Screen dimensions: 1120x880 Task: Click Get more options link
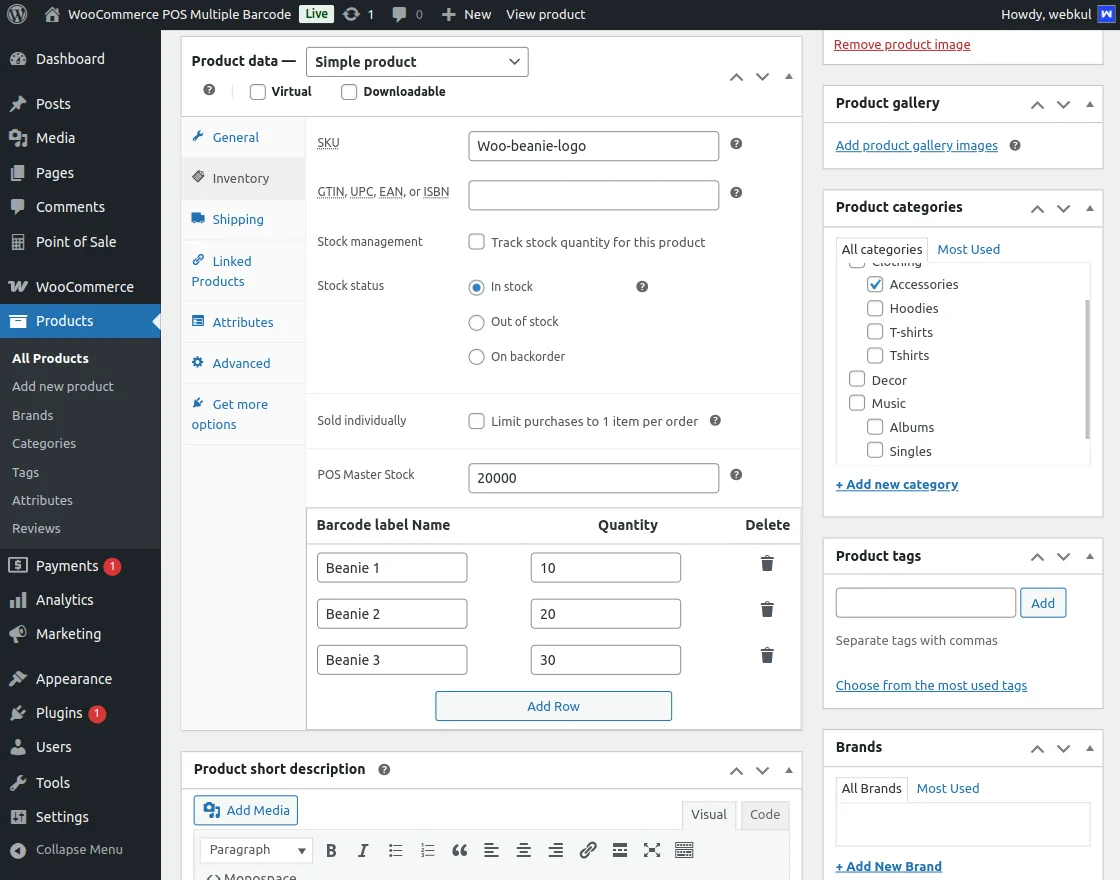point(228,413)
